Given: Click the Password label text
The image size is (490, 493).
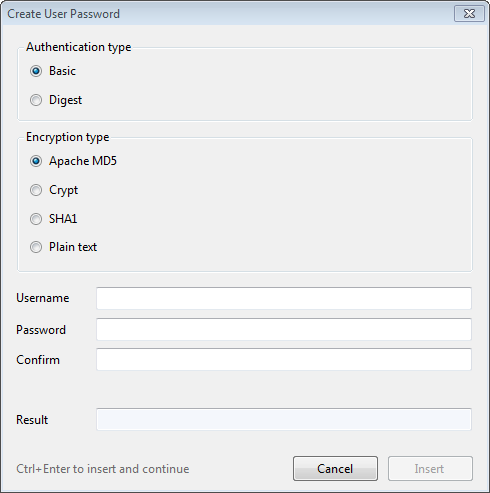Looking at the screenshot, I should pos(41,330).
